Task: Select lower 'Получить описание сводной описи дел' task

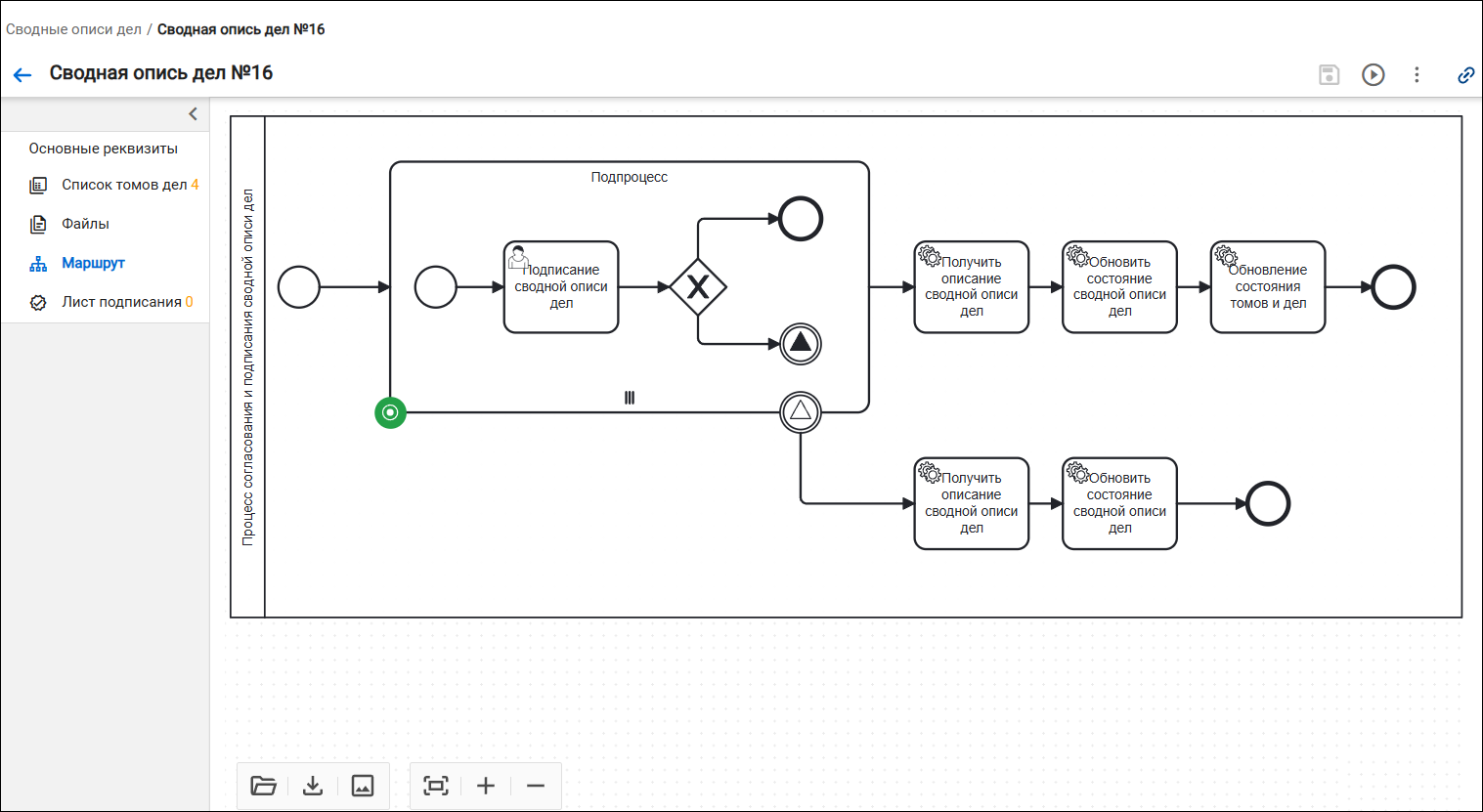Action: click(x=972, y=503)
